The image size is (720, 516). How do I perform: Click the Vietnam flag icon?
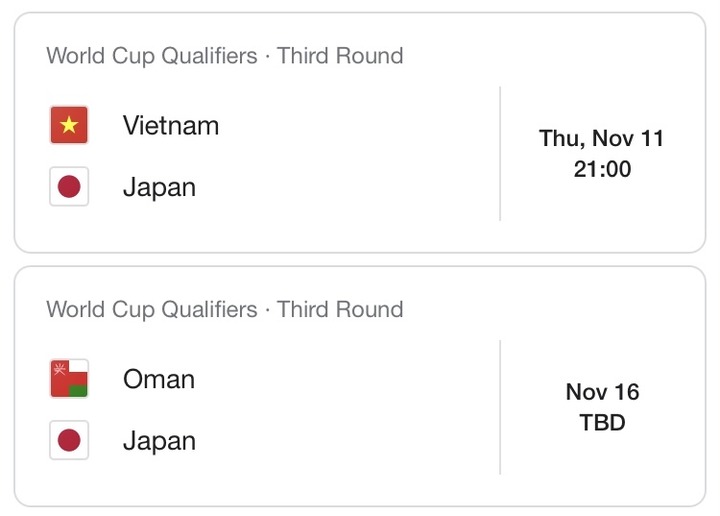click(69, 125)
